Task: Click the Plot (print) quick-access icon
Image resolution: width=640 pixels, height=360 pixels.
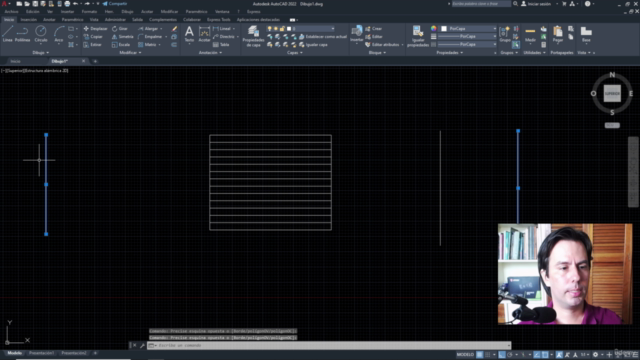Action: [67, 4]
